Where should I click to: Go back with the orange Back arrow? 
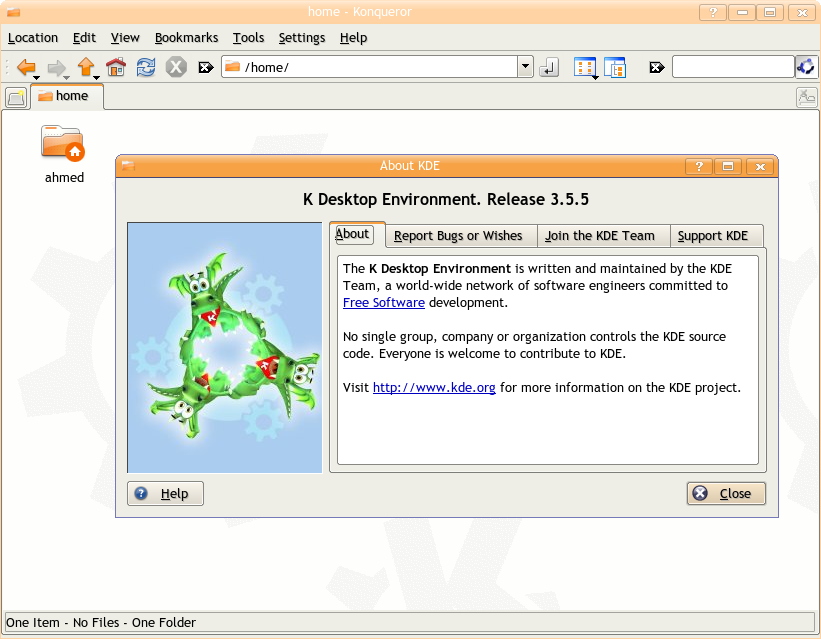point(26,67)
